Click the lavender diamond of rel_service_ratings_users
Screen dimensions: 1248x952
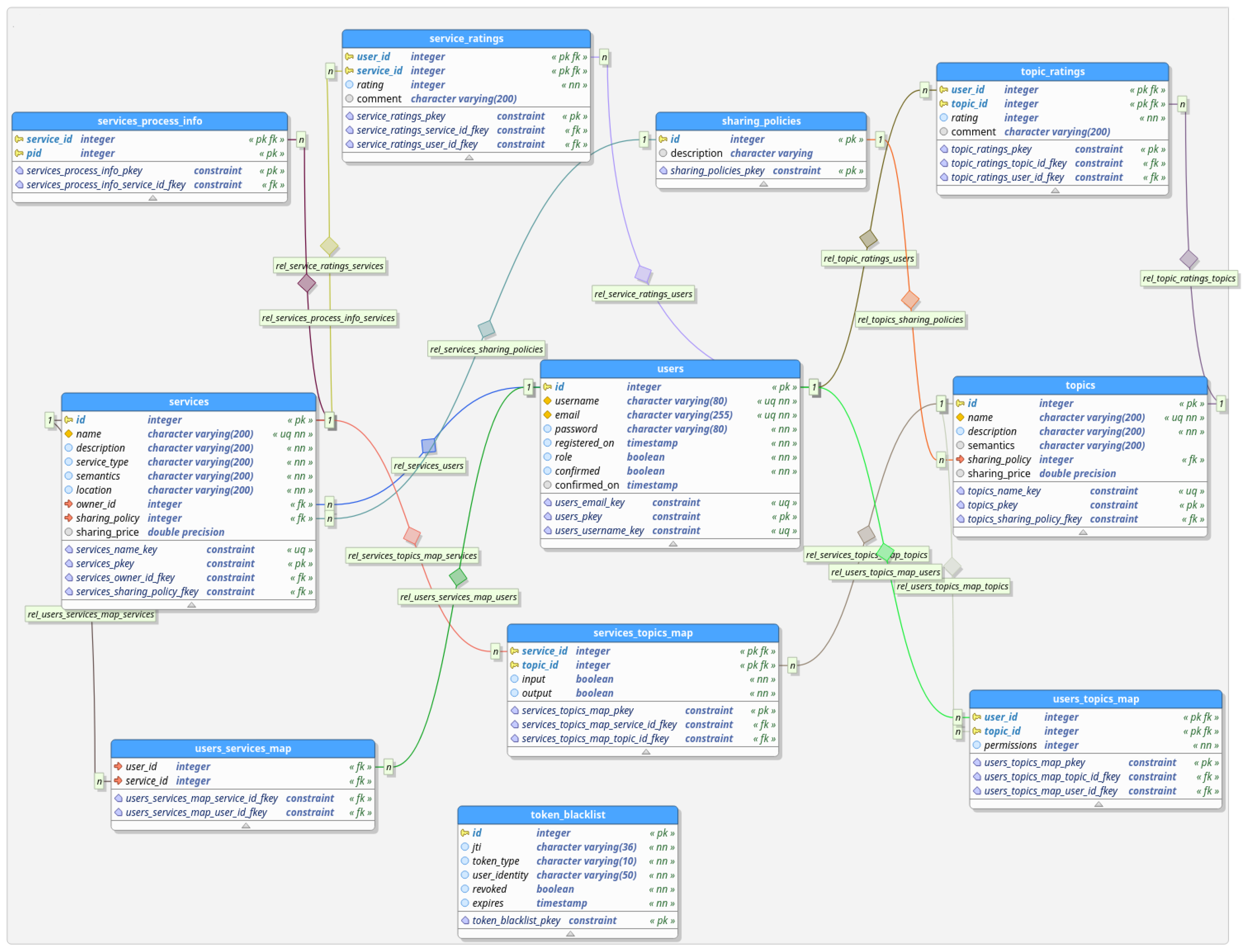tap(643, 274)
